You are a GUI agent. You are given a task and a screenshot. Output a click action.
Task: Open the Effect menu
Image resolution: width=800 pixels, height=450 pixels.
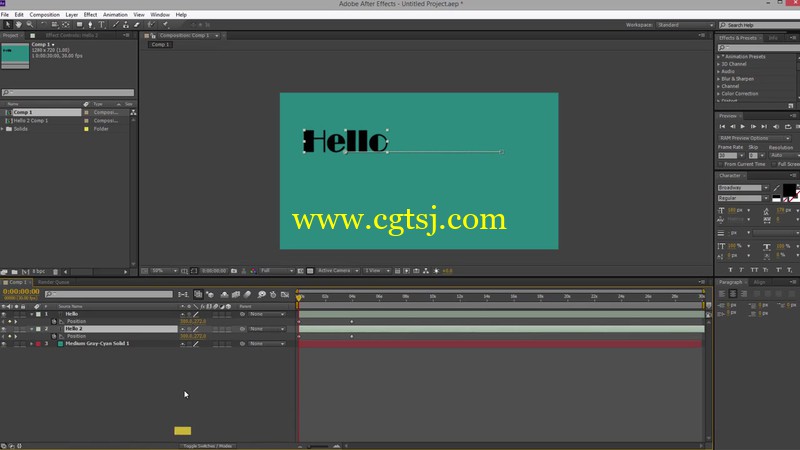click(x=90, y=15)
